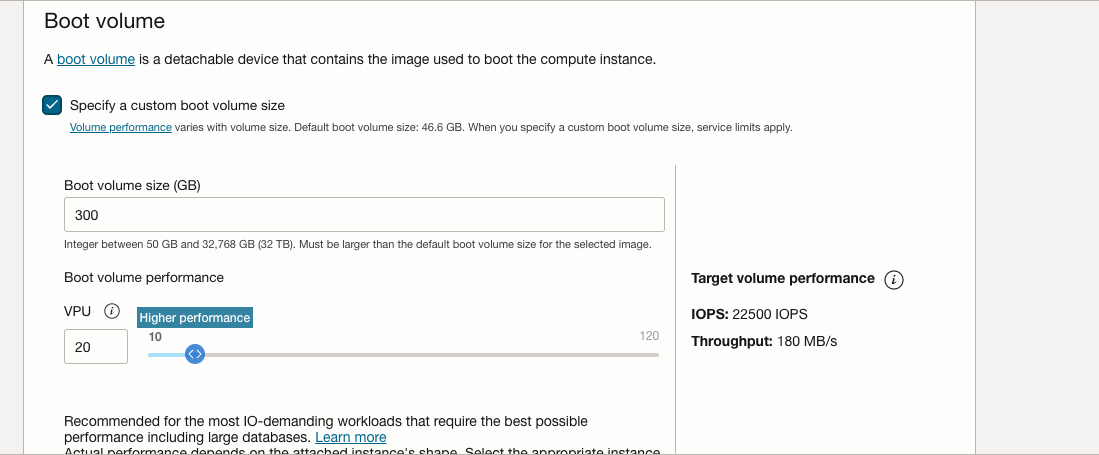Select the 'Boot volume performance' label
Screen dimensions: 1099x455
click(x=144, y=278)
